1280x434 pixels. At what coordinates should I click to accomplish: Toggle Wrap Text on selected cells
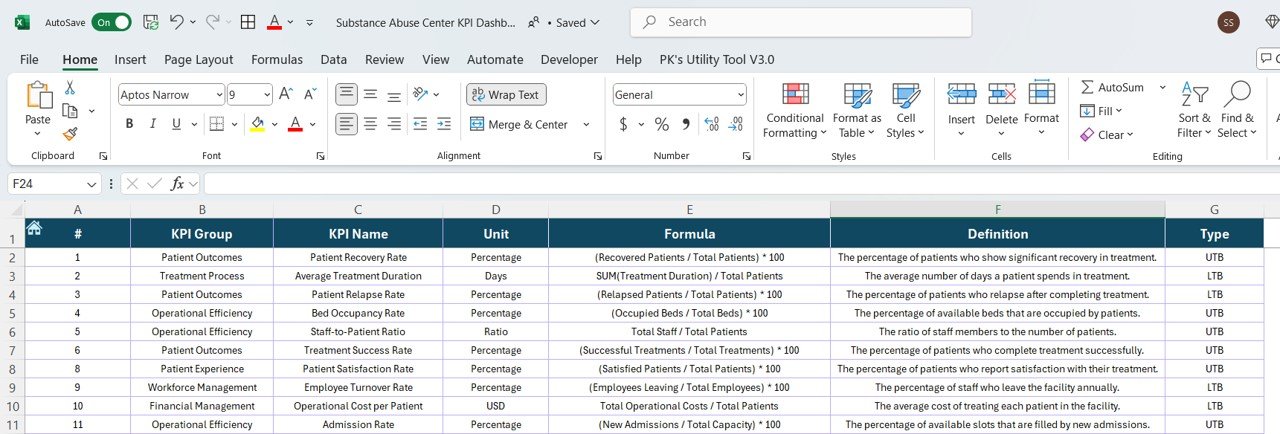point(506,95)
